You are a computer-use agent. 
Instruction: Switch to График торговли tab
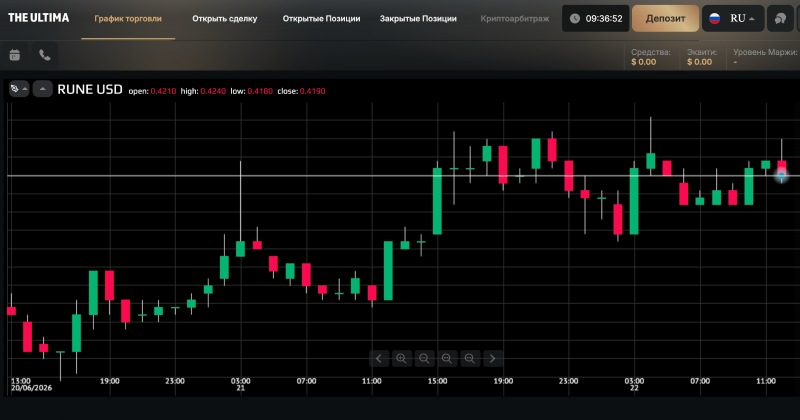(128, 18)
